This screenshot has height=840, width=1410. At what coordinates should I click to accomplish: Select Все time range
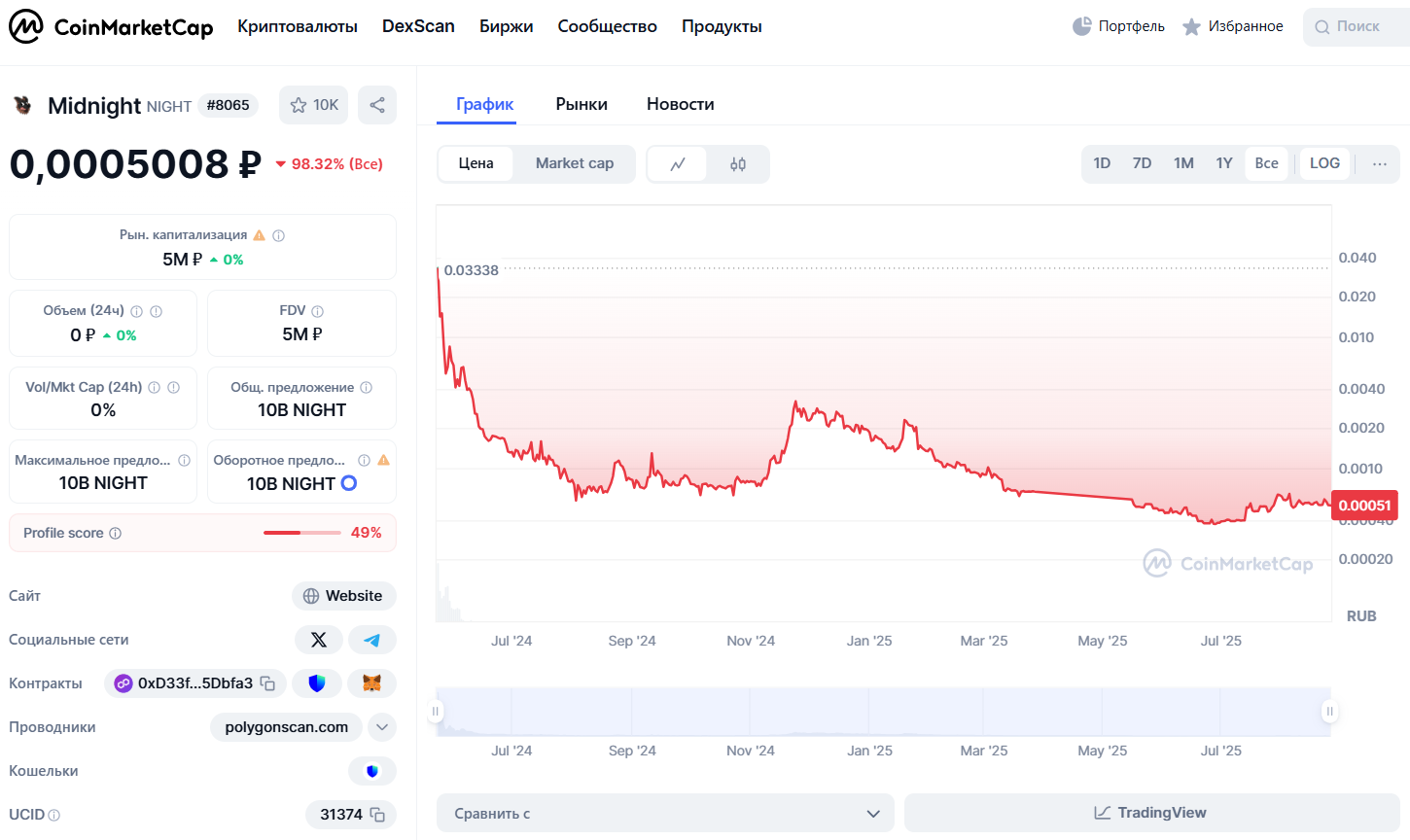[1266, 163]
